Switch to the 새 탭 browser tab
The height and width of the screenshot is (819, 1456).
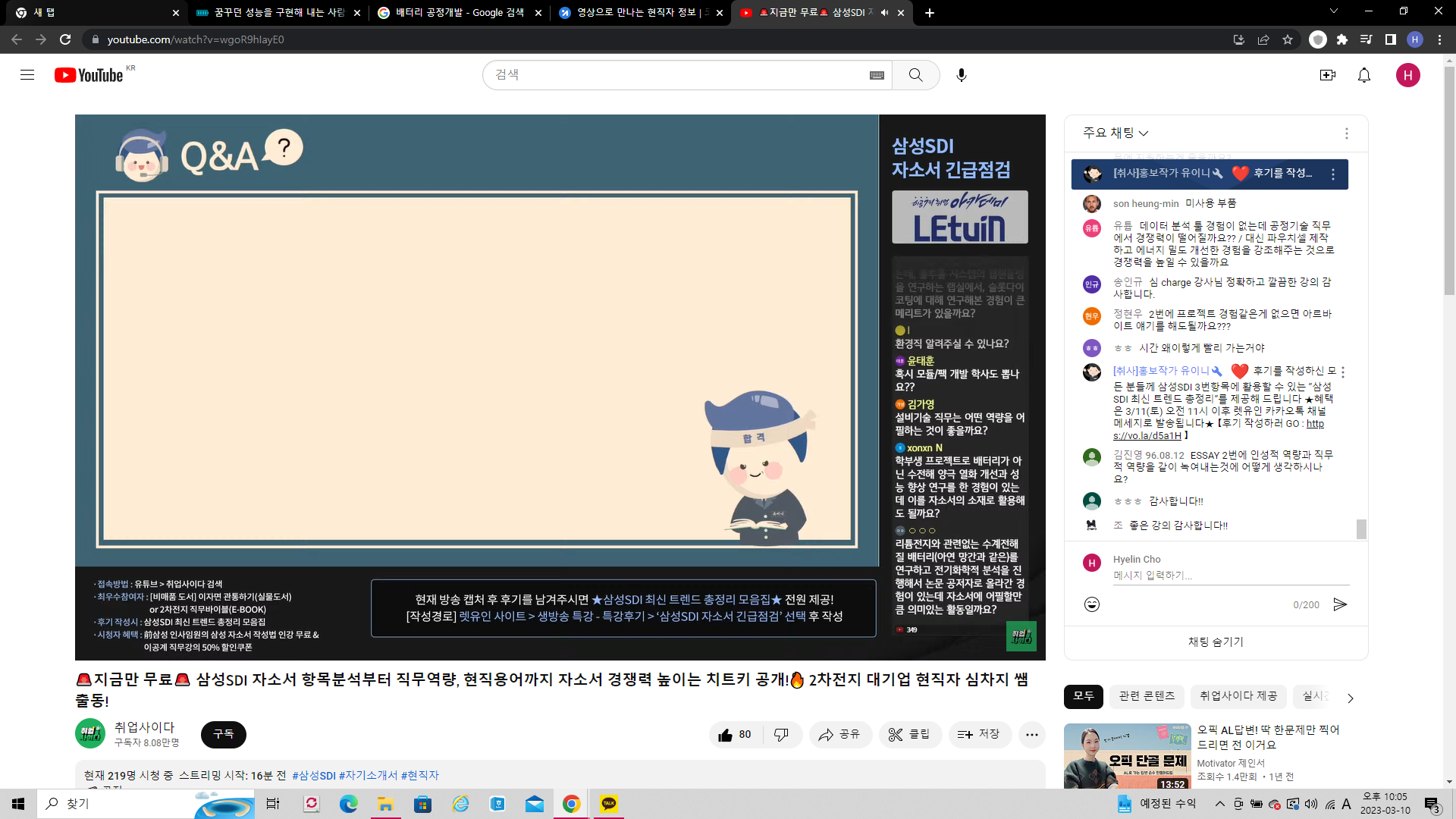pyautogui.click(x=93, y=13)
